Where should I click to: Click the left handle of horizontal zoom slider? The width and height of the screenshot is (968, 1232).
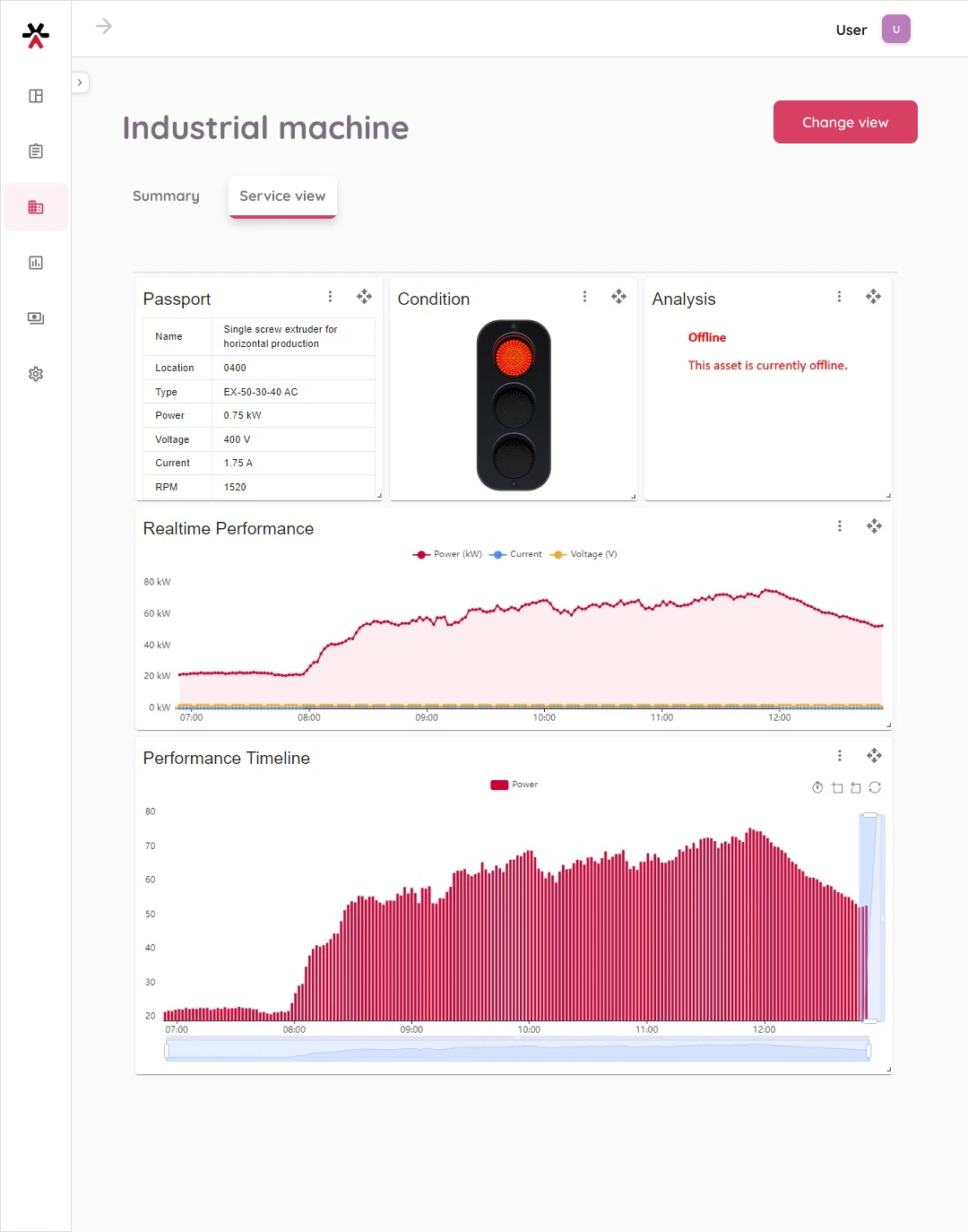[167, 1050]
